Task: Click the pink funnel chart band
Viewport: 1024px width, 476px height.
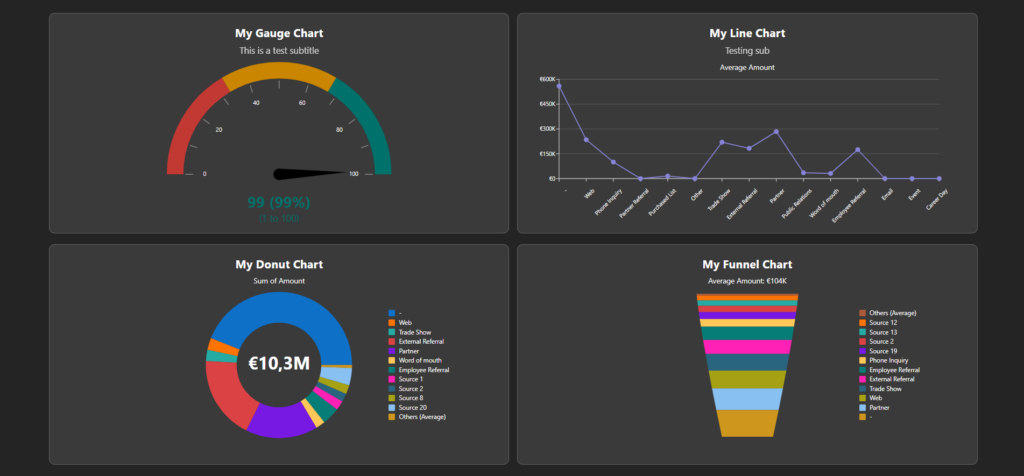Action: pyautogui.click(x=747, y=347)
